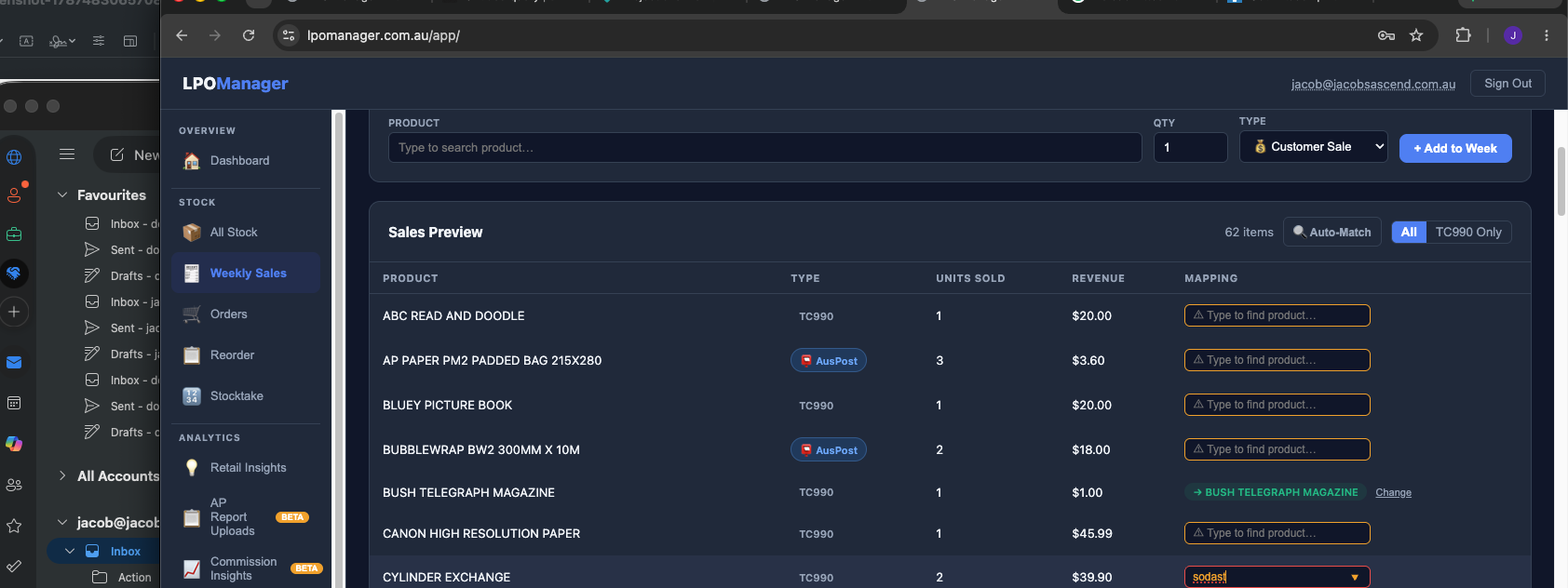Bookmark this page with star icon
The image size is (1568, 588).
point(1416,35)
